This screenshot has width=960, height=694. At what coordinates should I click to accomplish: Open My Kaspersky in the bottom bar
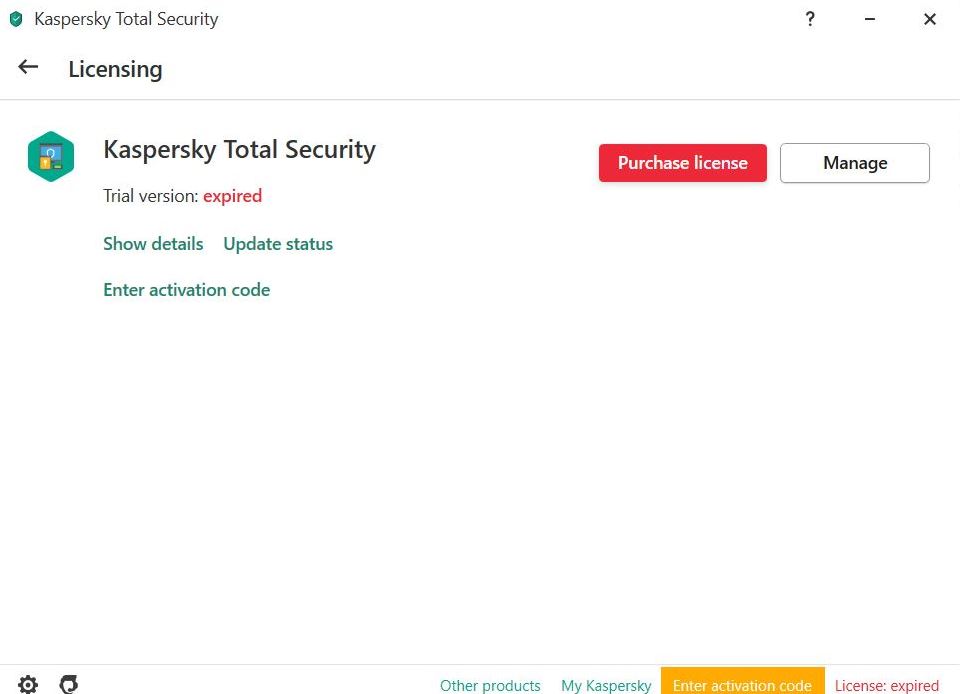(606, 685)
